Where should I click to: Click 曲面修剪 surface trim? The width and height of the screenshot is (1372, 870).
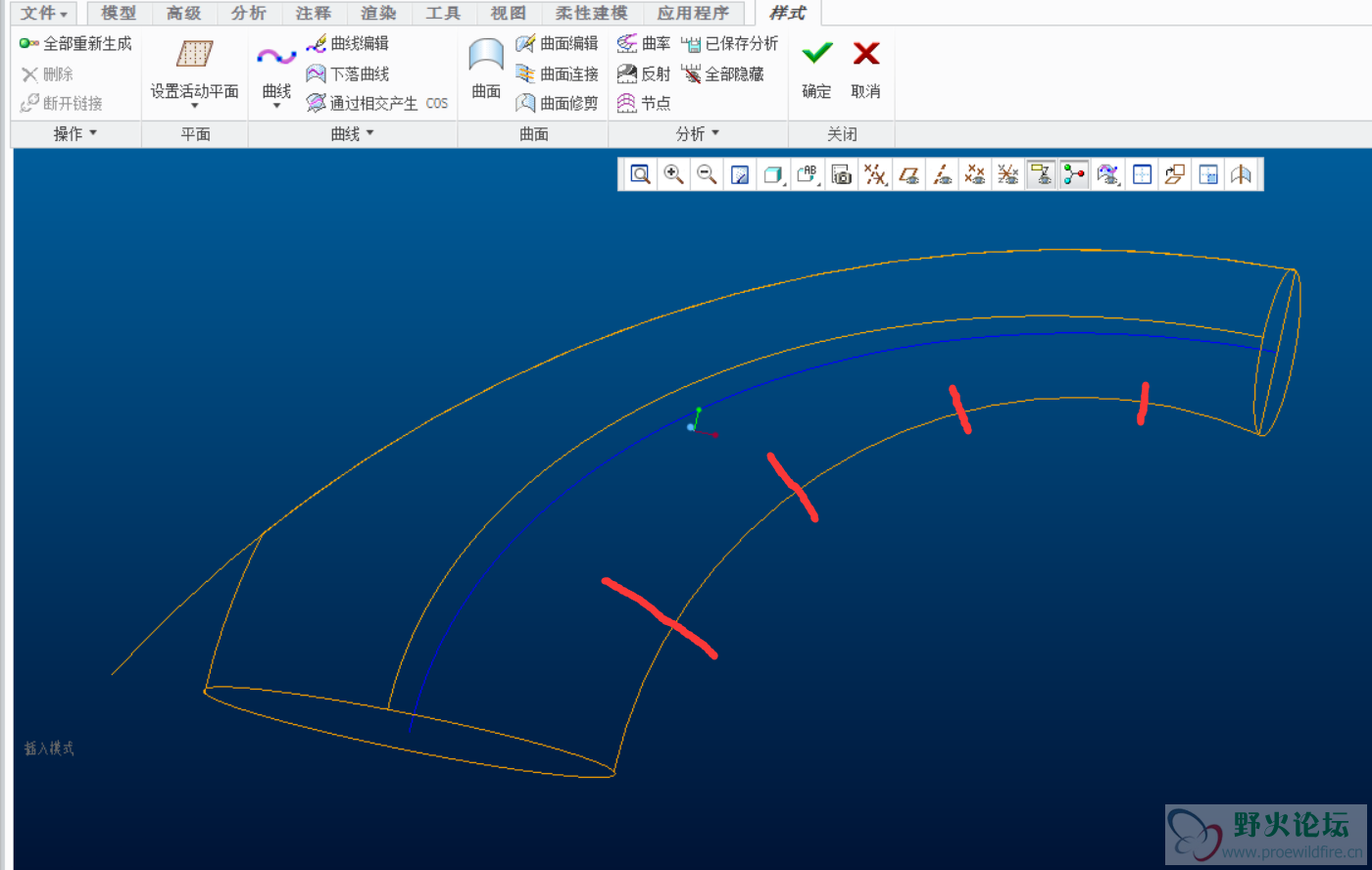pyautogui.click(x=557, y=103)
